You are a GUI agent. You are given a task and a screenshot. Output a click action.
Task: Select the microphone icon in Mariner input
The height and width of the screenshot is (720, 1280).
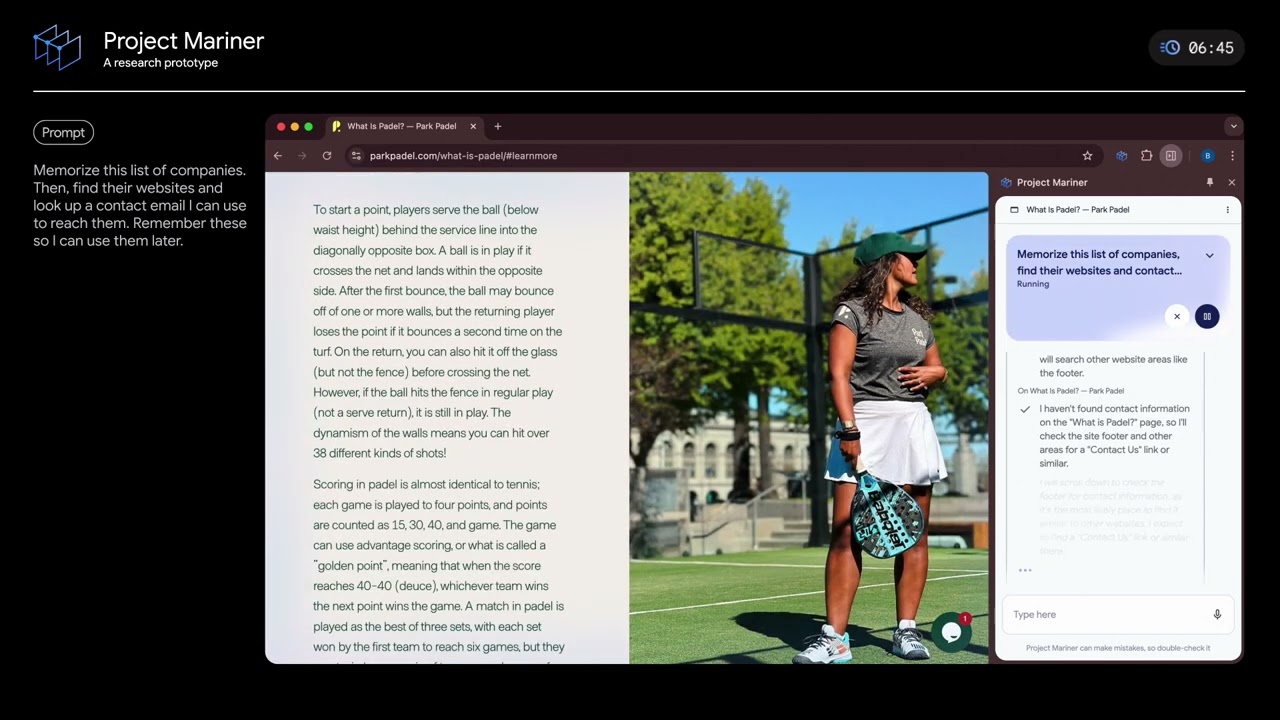[x=1217, y=614]
